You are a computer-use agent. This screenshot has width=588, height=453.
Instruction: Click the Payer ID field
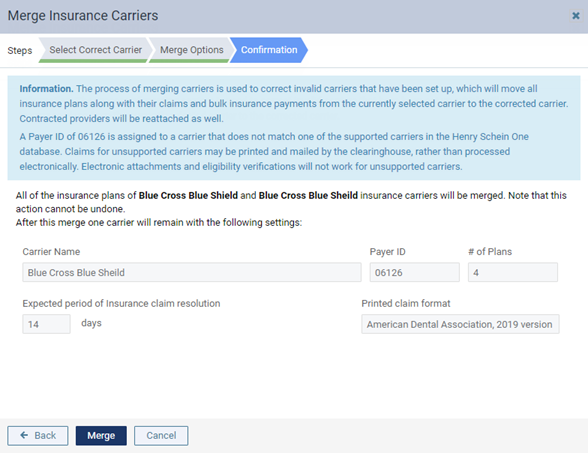point(414,272)
